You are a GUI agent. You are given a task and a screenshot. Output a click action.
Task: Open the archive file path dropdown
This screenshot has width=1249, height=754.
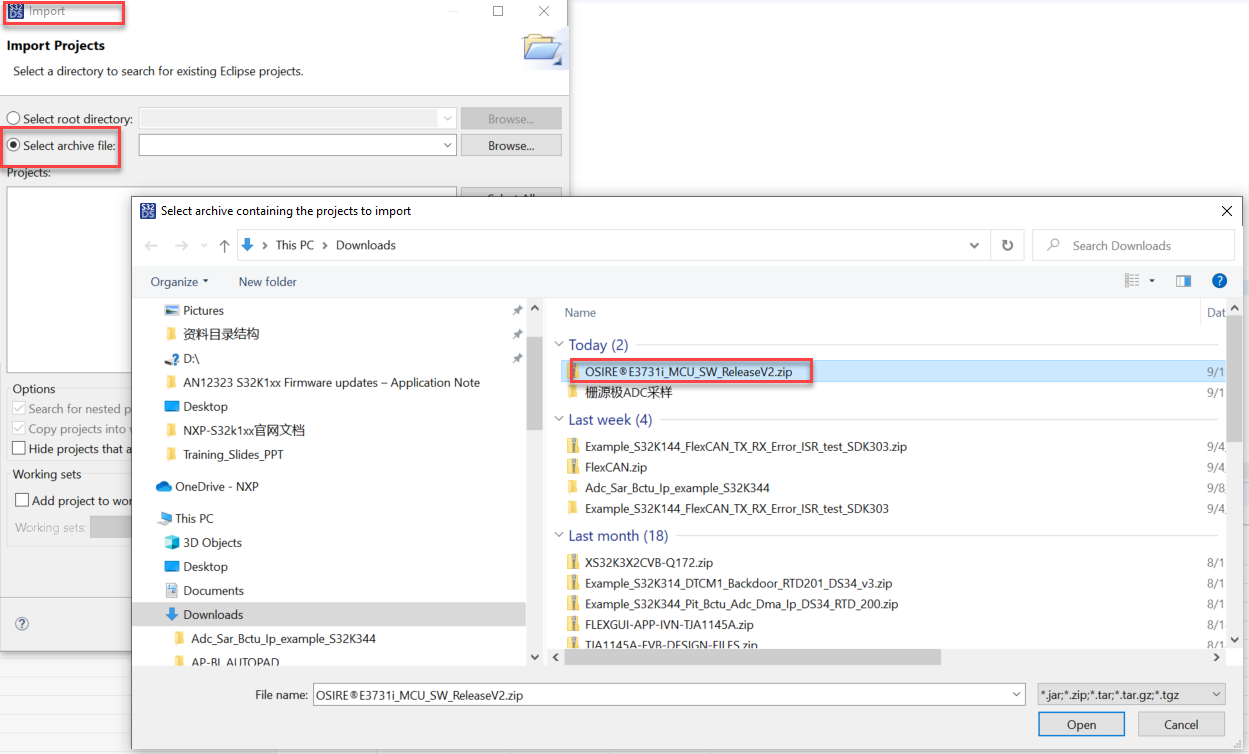coord(447,146)
